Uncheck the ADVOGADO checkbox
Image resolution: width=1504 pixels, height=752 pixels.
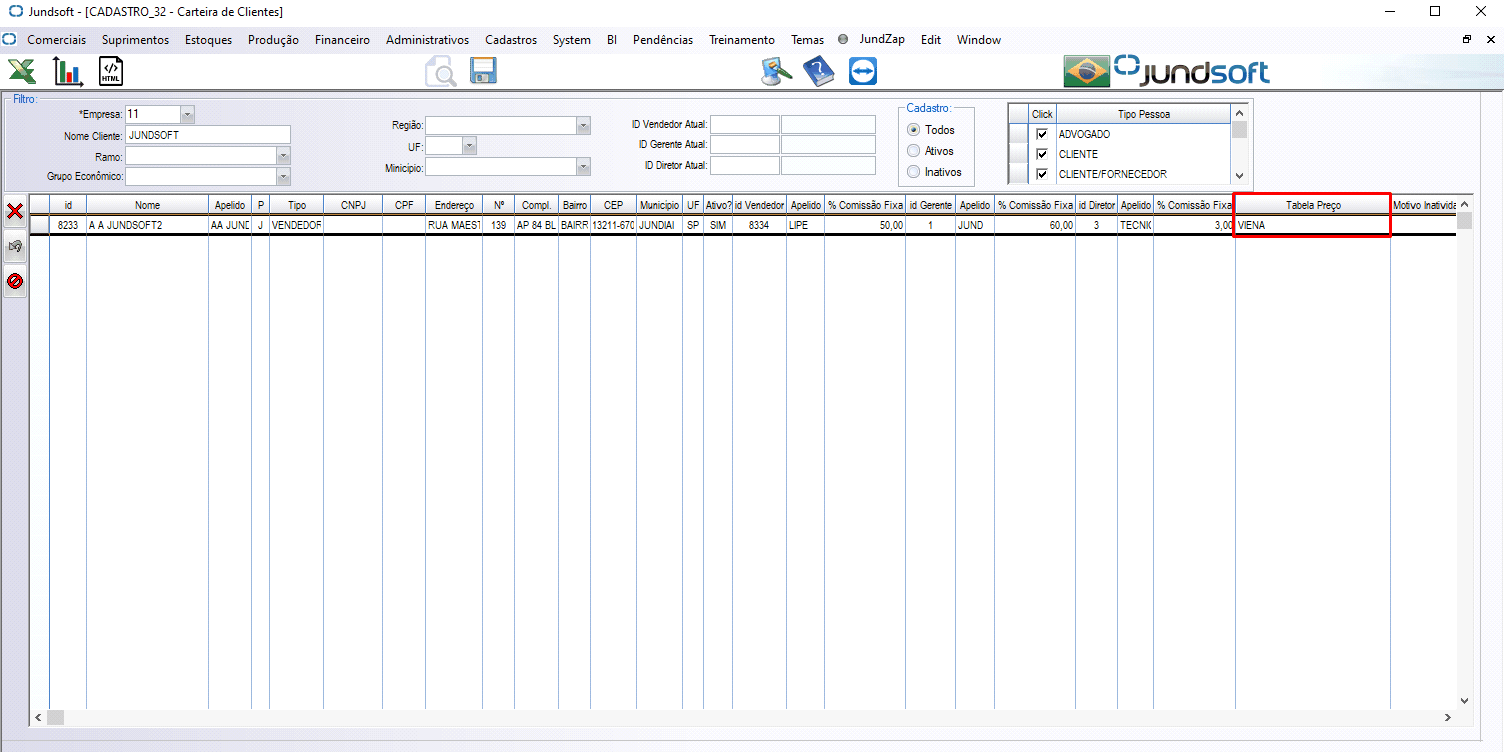(x=1042, y=134)
